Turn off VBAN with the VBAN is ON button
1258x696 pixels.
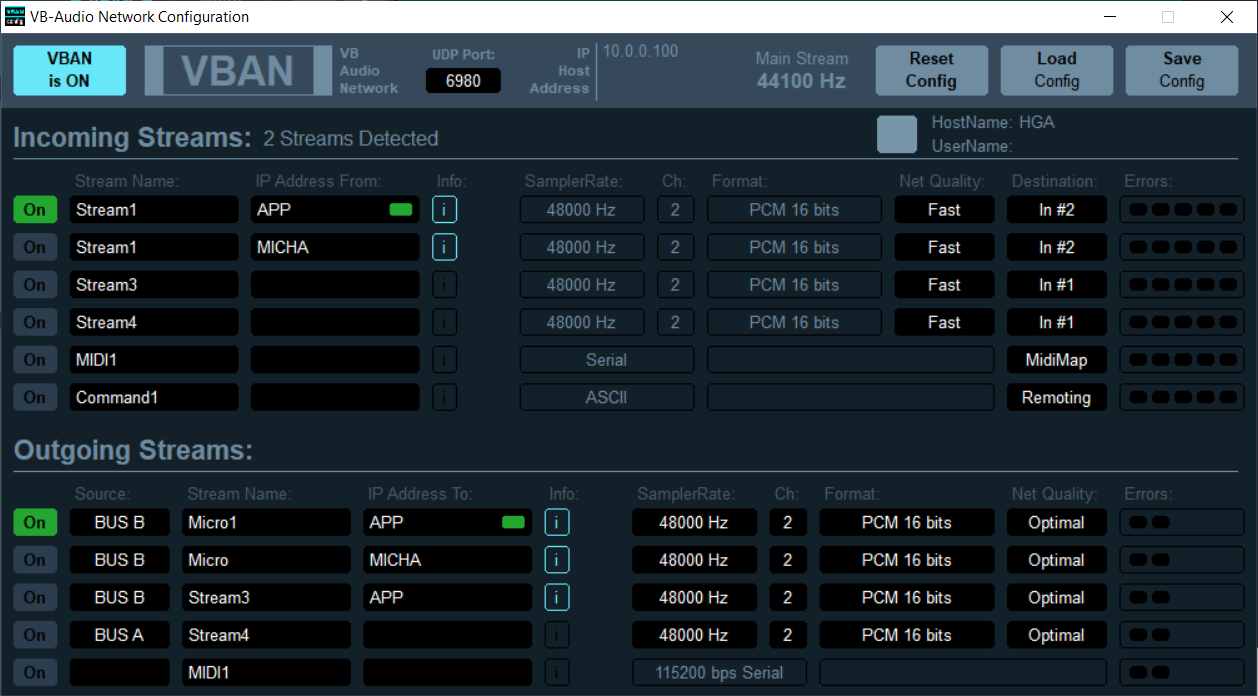pyautogui.click(x=70, y=70)
